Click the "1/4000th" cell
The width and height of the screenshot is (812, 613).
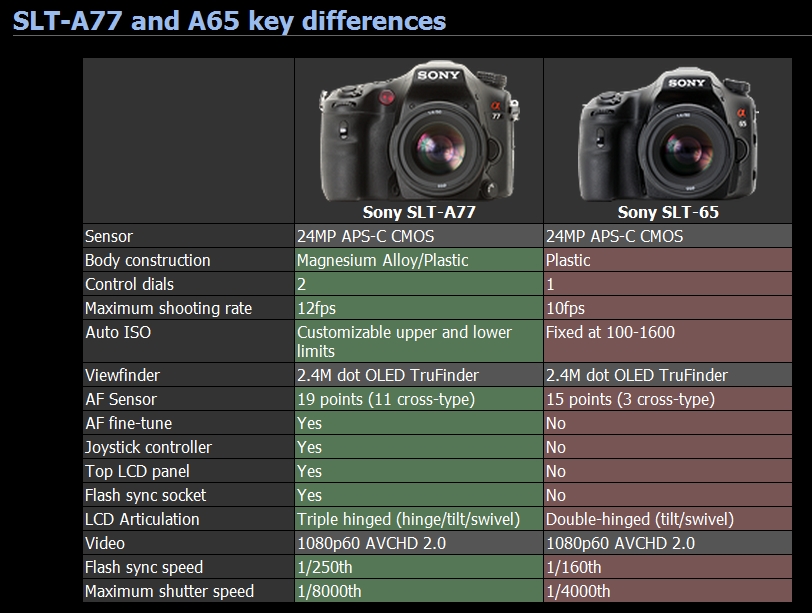point(668,591)
